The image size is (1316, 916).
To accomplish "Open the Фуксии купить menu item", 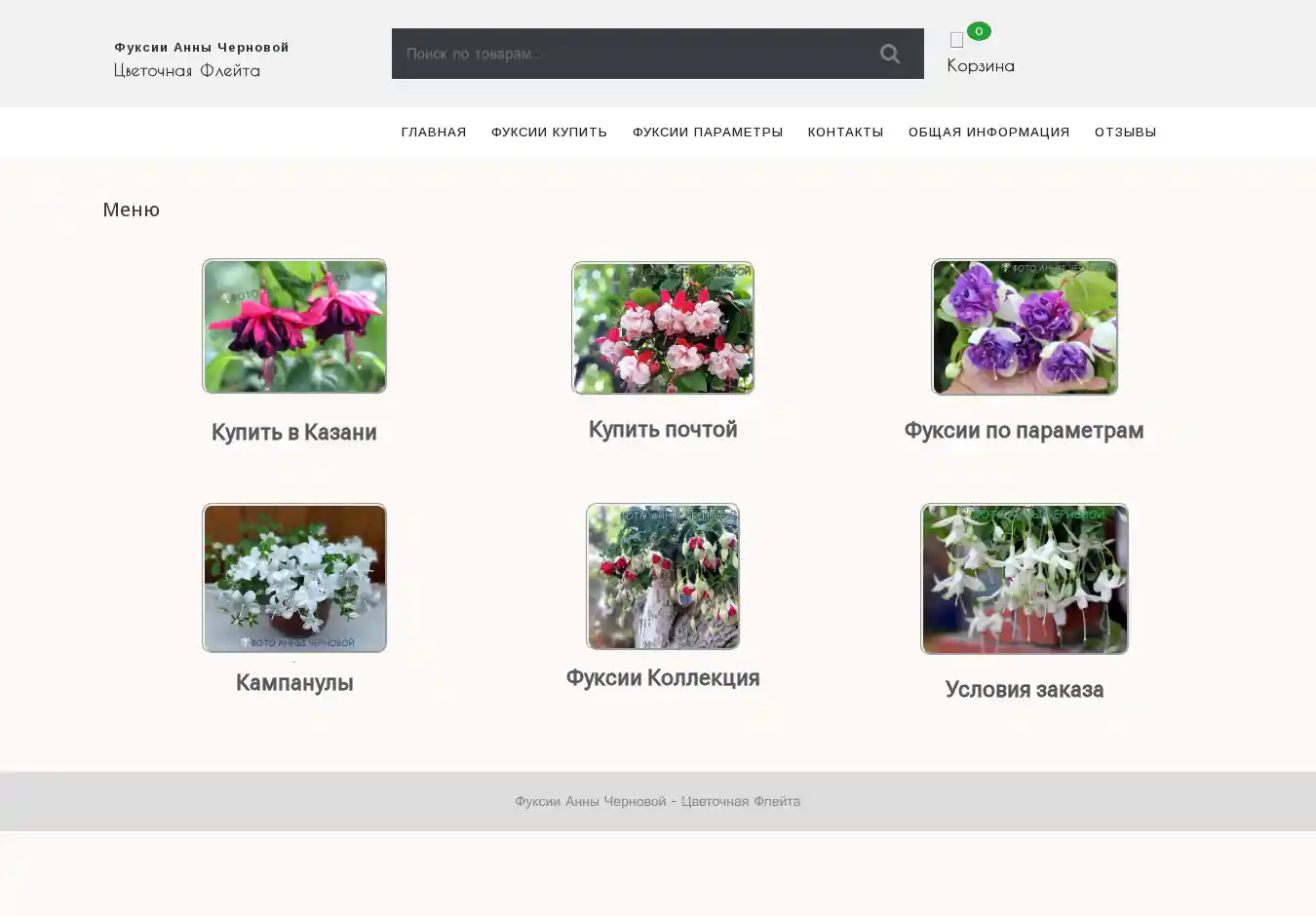I will tap(549, 132).
